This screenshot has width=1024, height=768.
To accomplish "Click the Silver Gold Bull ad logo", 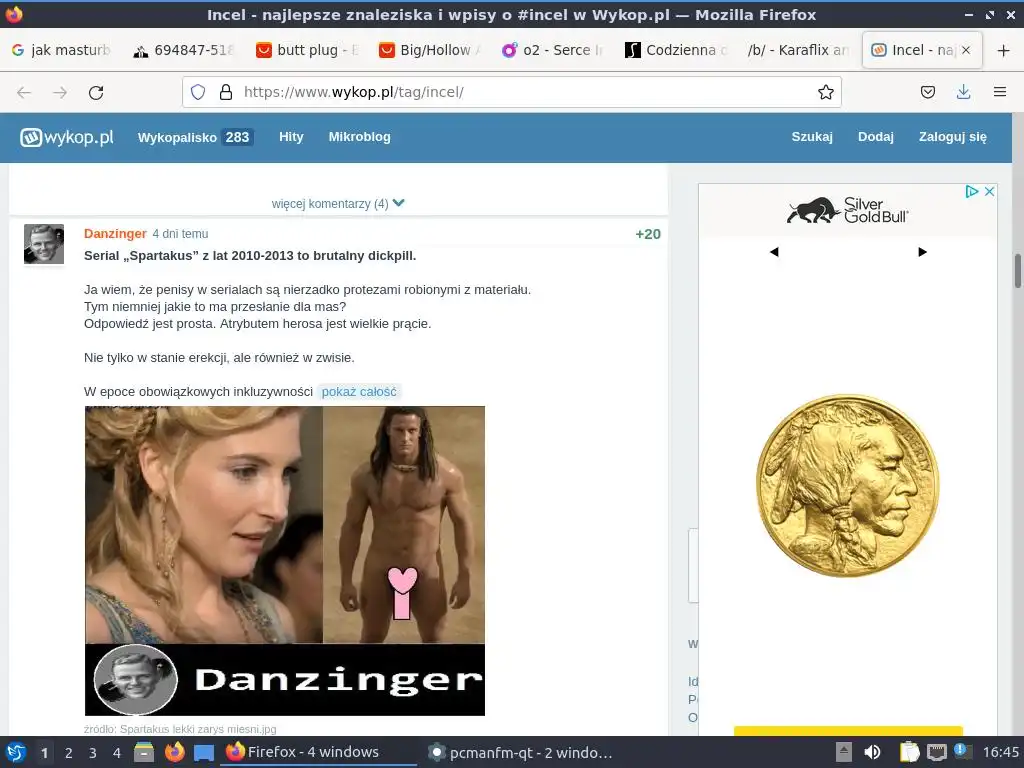I will coord(848,210).
